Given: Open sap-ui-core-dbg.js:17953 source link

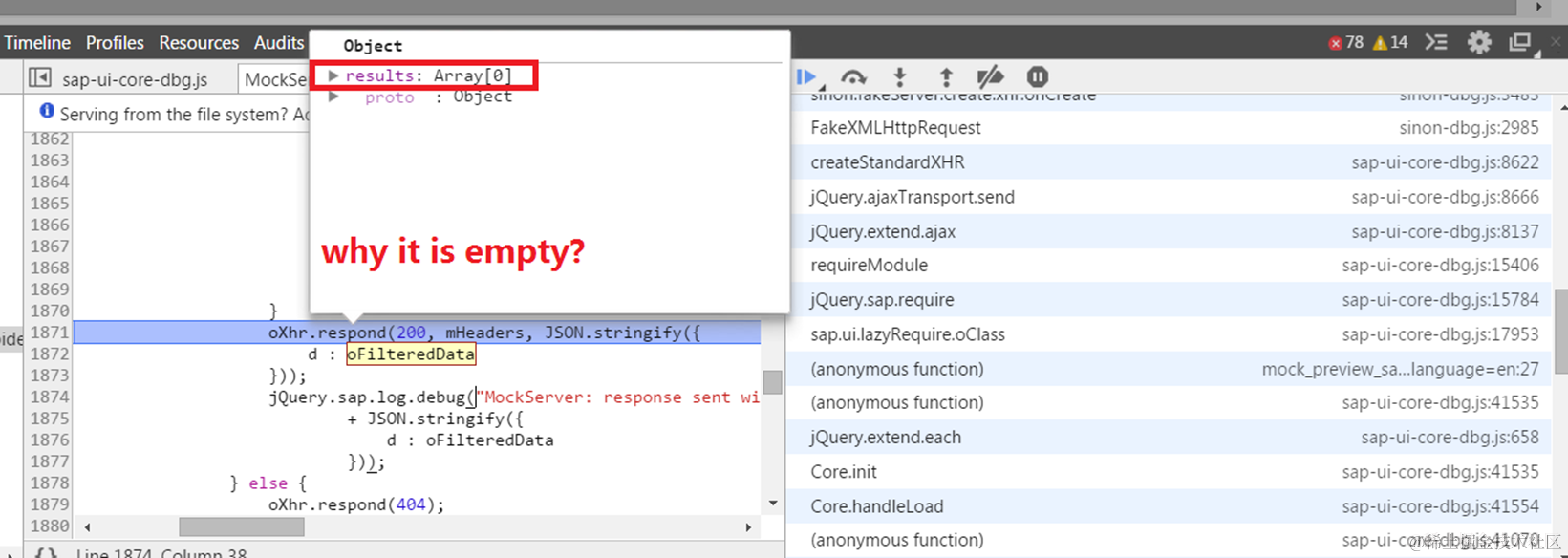Looking at the screenshot, I should coord(1440,334).
